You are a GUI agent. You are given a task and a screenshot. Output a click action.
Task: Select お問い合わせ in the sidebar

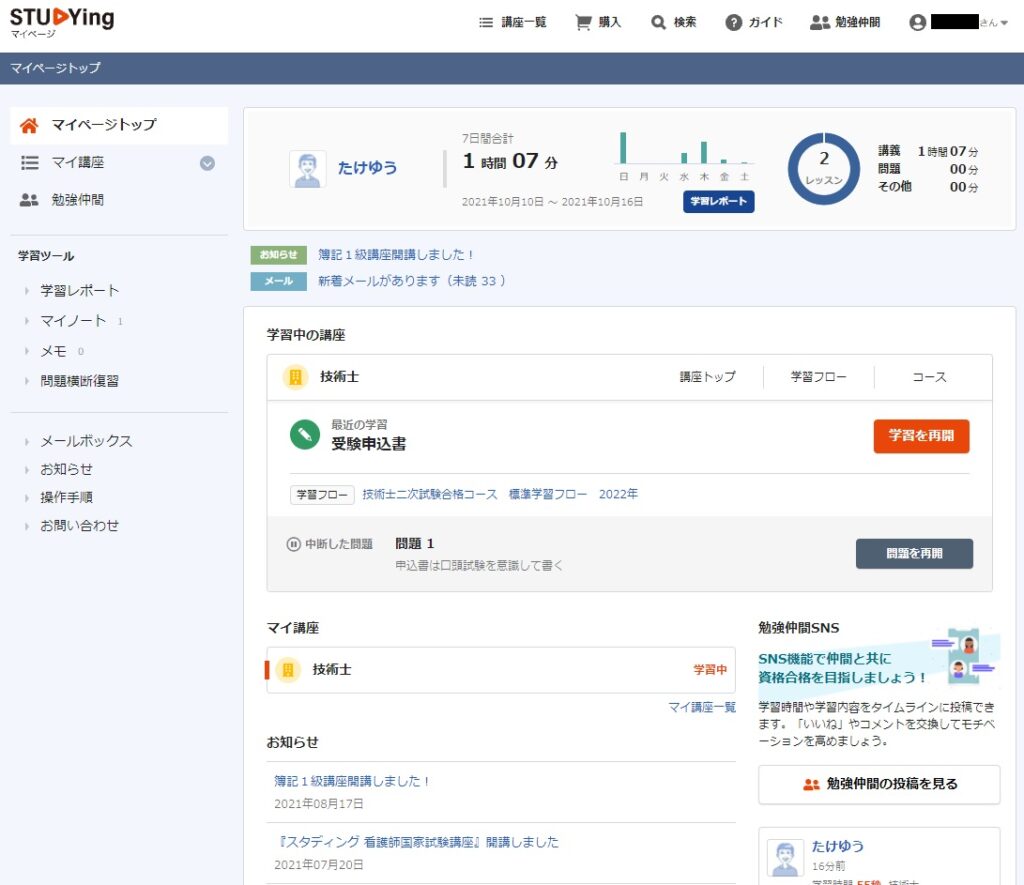point(80,526)
